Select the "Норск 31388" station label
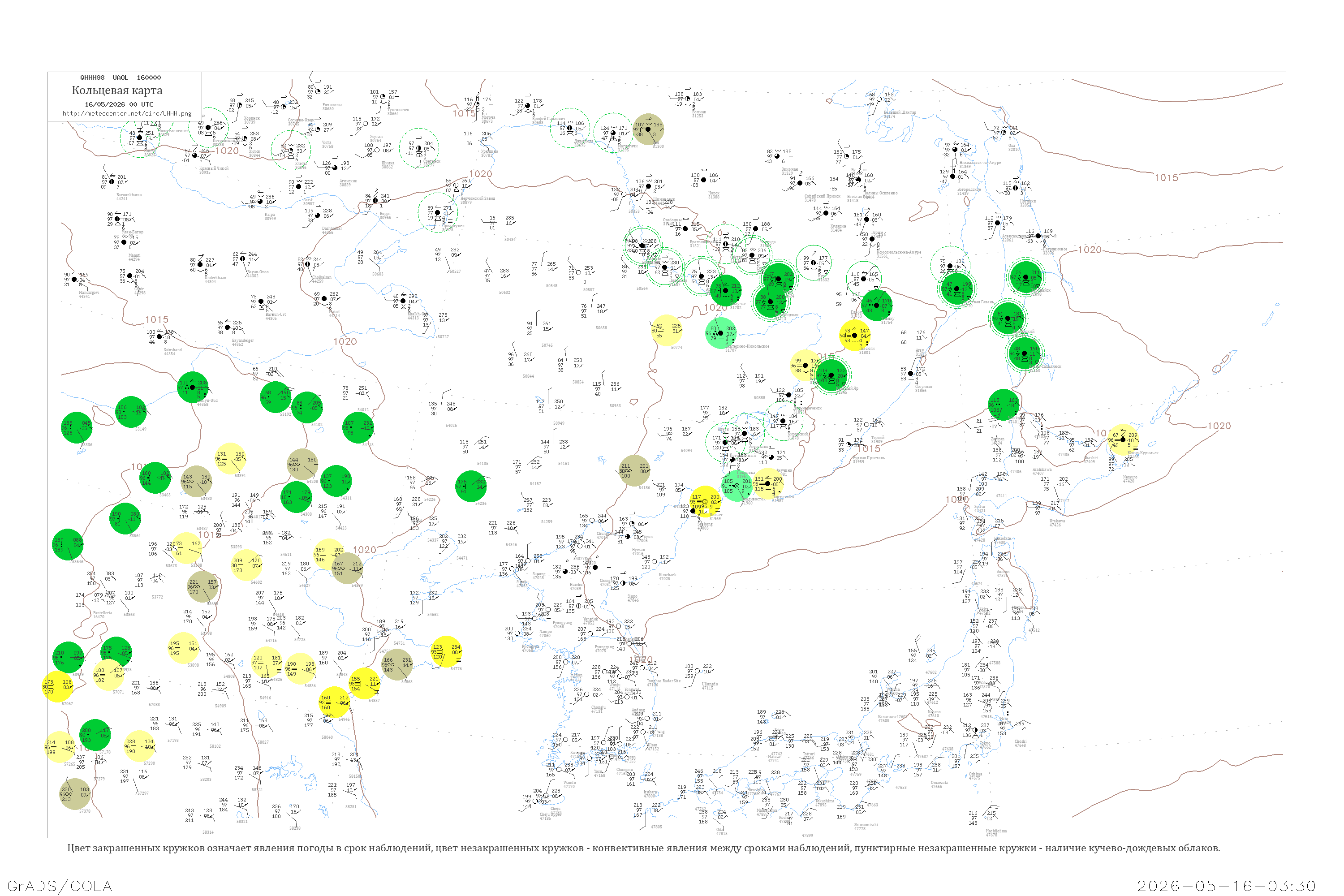Image resolution: width=1344 pixels, height=896 pixels. click(714, 195)
